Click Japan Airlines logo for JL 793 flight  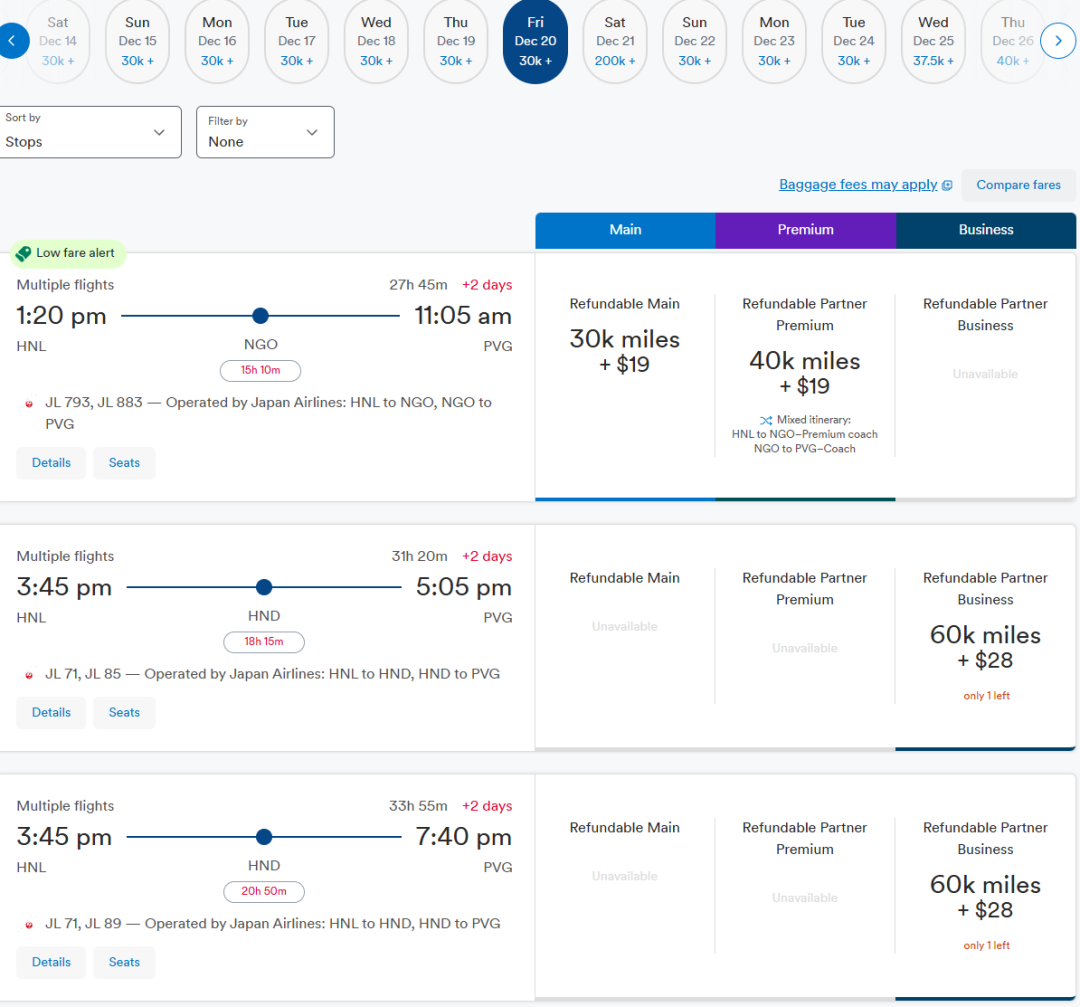29,403
